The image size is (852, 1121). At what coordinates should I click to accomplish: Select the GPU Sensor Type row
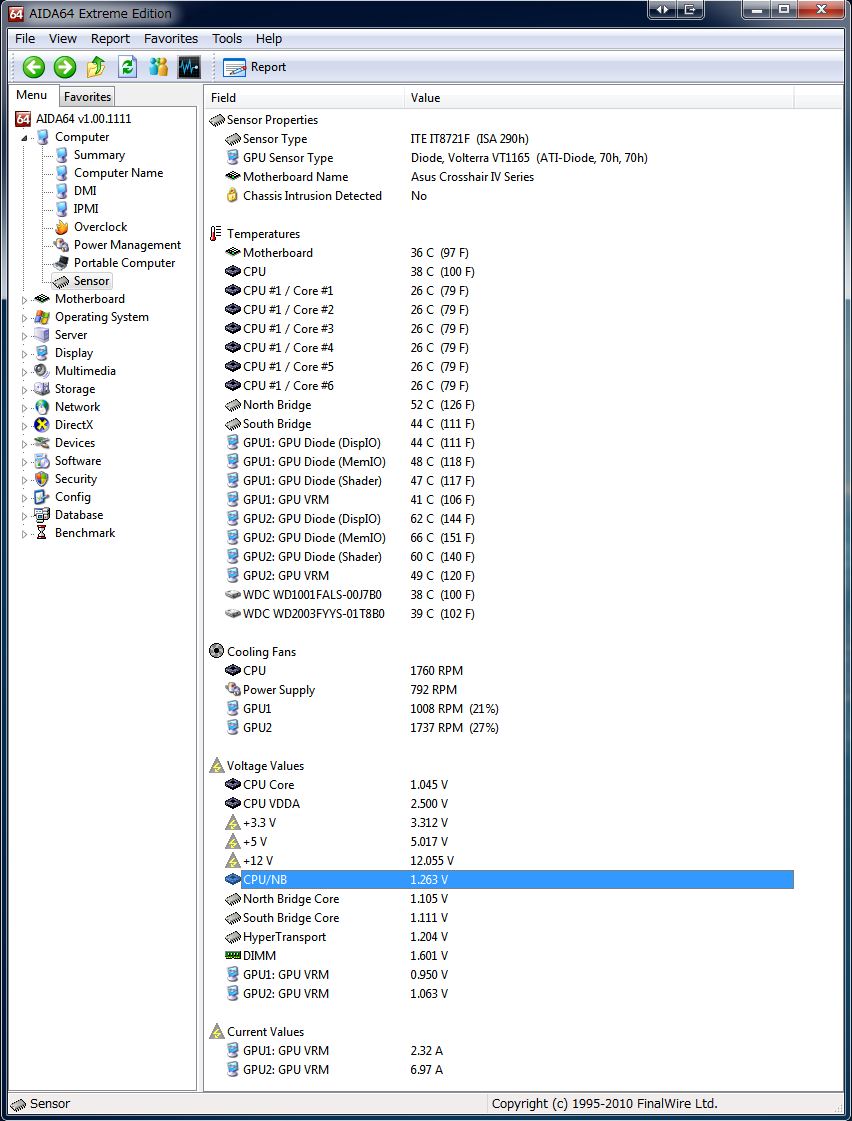(509, 158)
